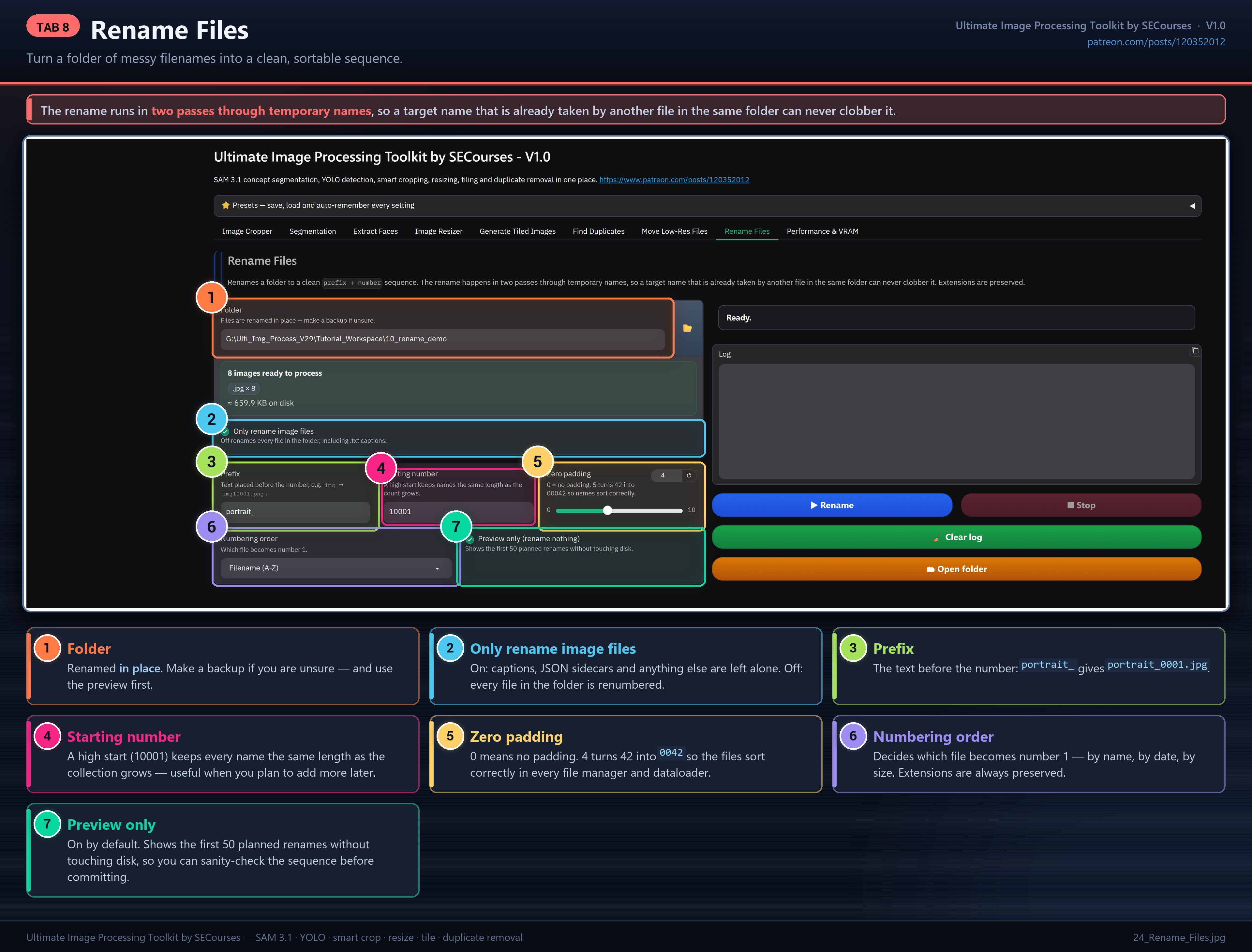Select the Move Low-Res Files tab

coord(675,231)
